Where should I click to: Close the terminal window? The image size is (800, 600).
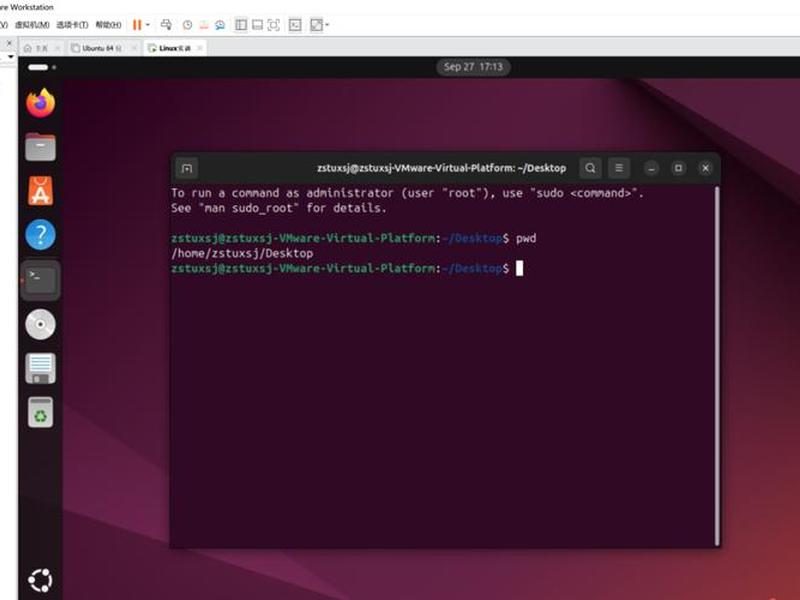tap(706, 168)
